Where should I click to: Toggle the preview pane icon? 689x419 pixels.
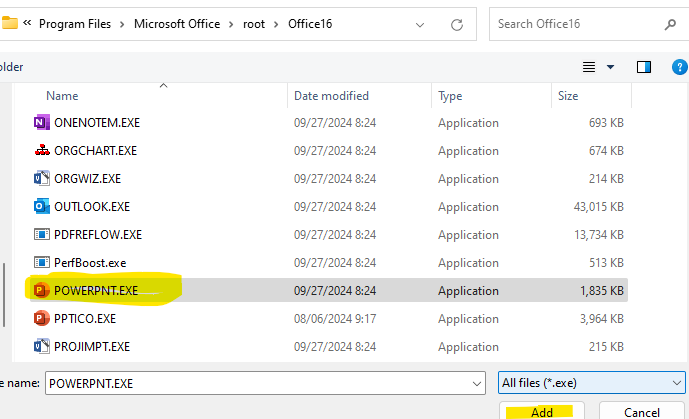(x=644, y=67)
